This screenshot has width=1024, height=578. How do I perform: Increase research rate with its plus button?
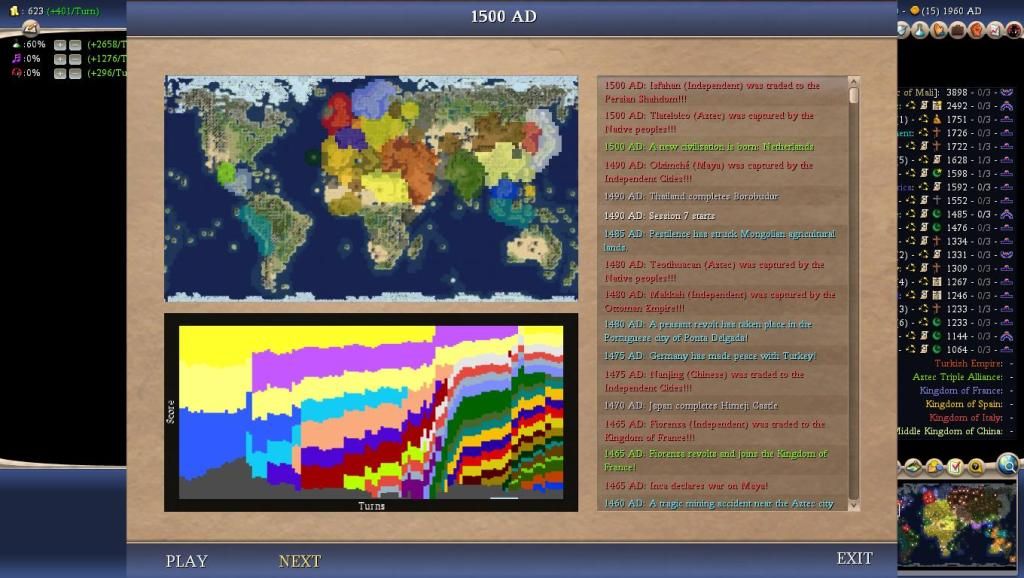click(60, 45)
